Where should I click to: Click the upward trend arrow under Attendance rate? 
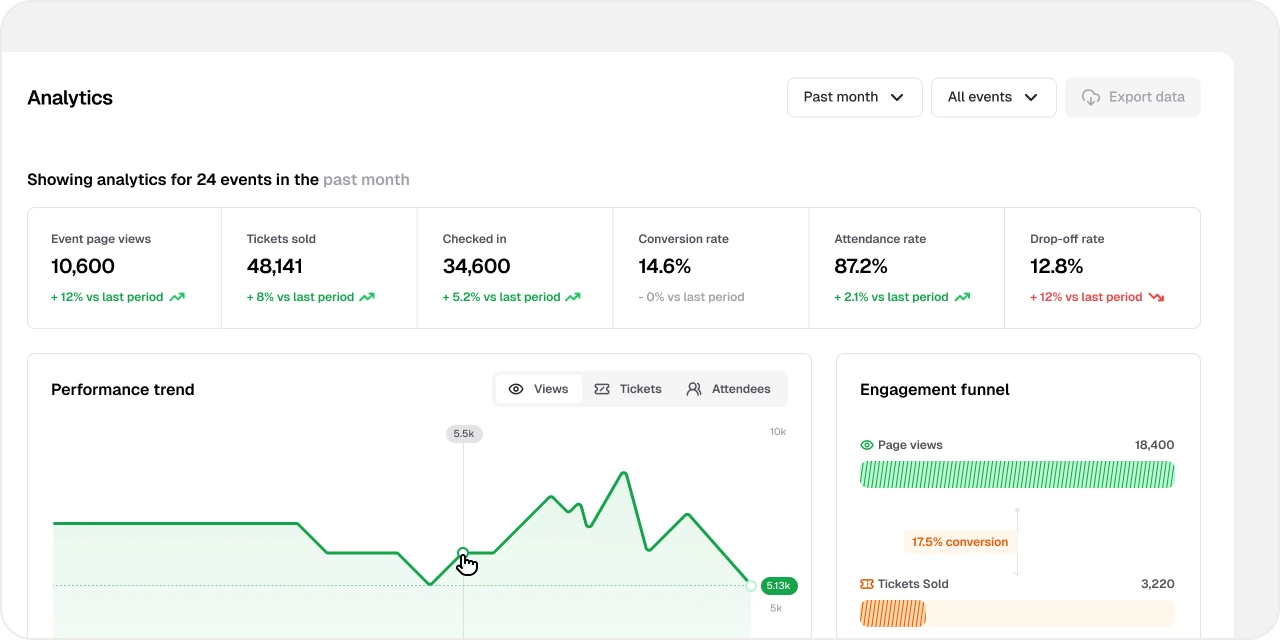click(x=962, y=297)
